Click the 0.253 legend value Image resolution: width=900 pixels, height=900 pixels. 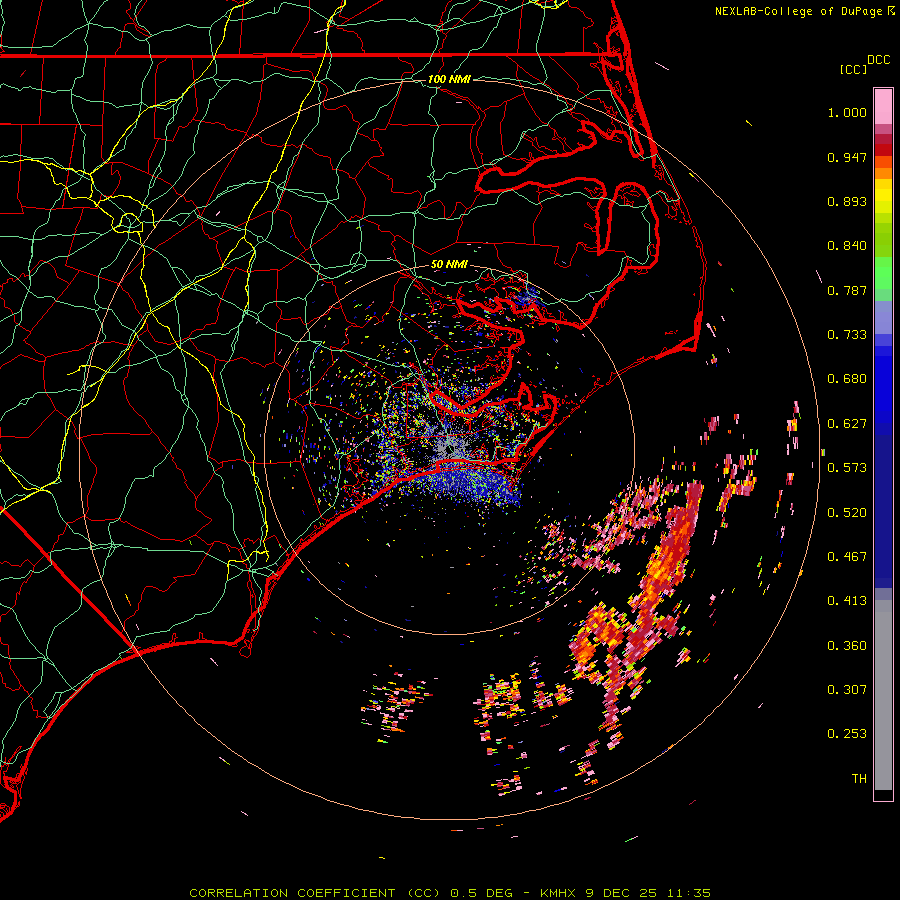tap(847, 734)
